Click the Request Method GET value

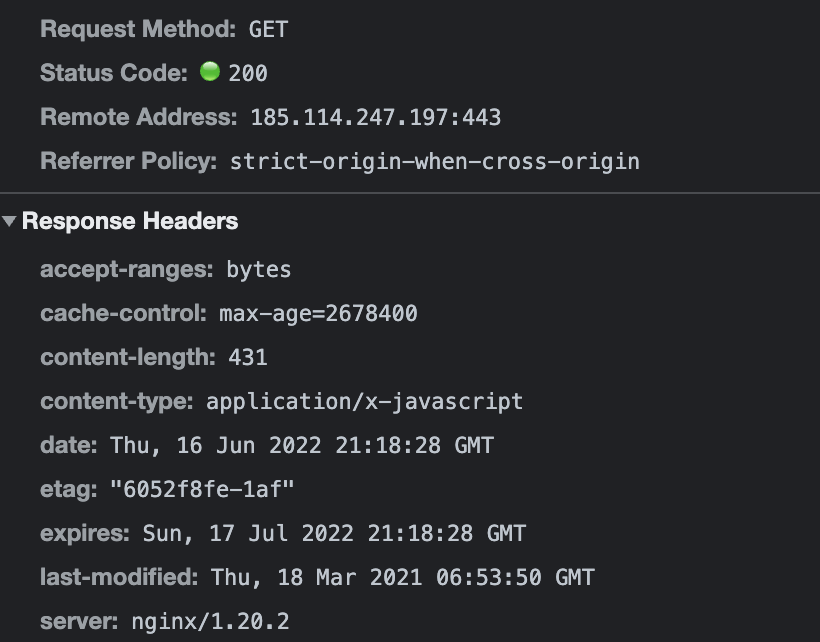(x=268, y=29)
